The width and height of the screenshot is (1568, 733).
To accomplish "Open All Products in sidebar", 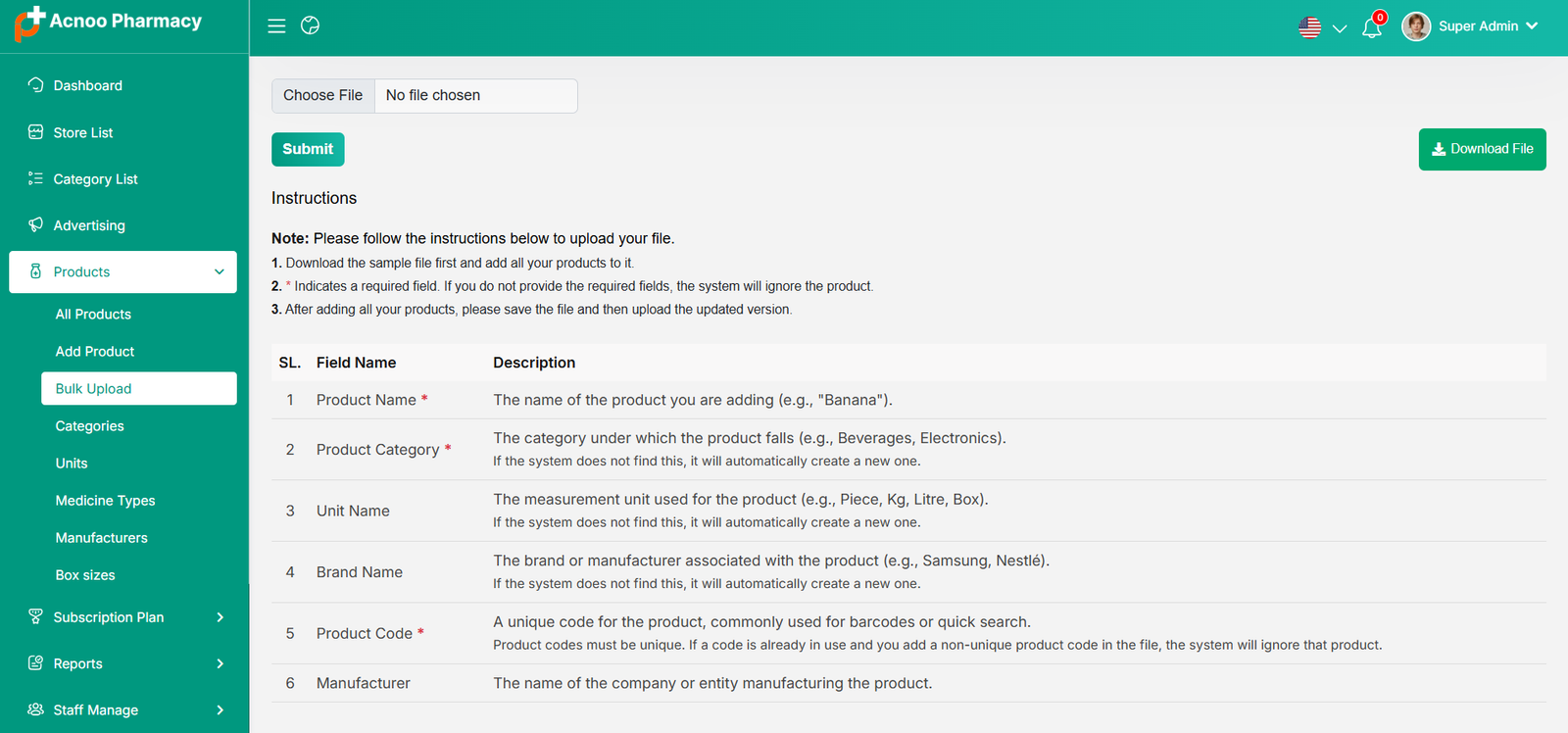I will coord(93,315).
